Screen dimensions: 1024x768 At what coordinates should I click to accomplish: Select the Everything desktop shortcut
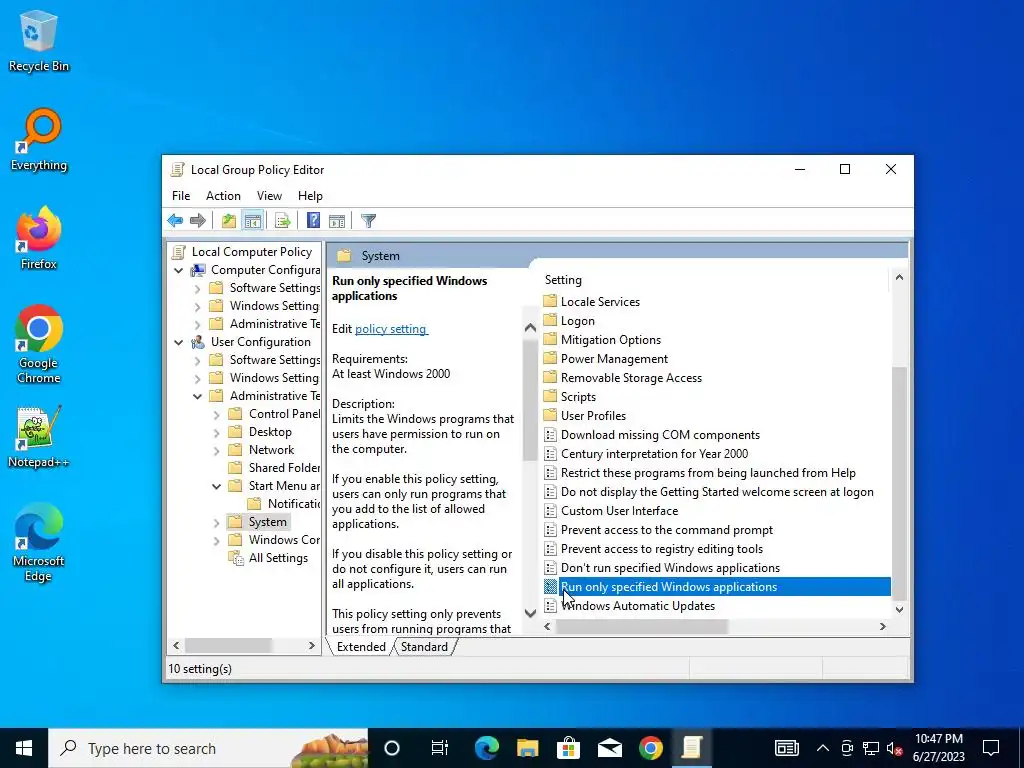pyautogui.click(x=39, y=140)
